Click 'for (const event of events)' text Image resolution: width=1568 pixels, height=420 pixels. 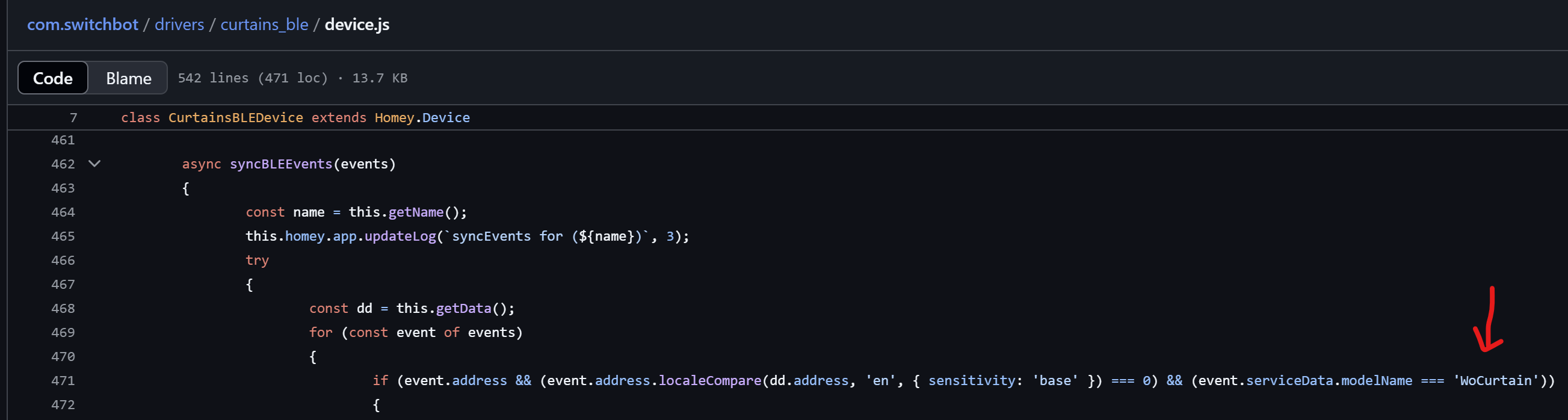[x=416, y=332]
